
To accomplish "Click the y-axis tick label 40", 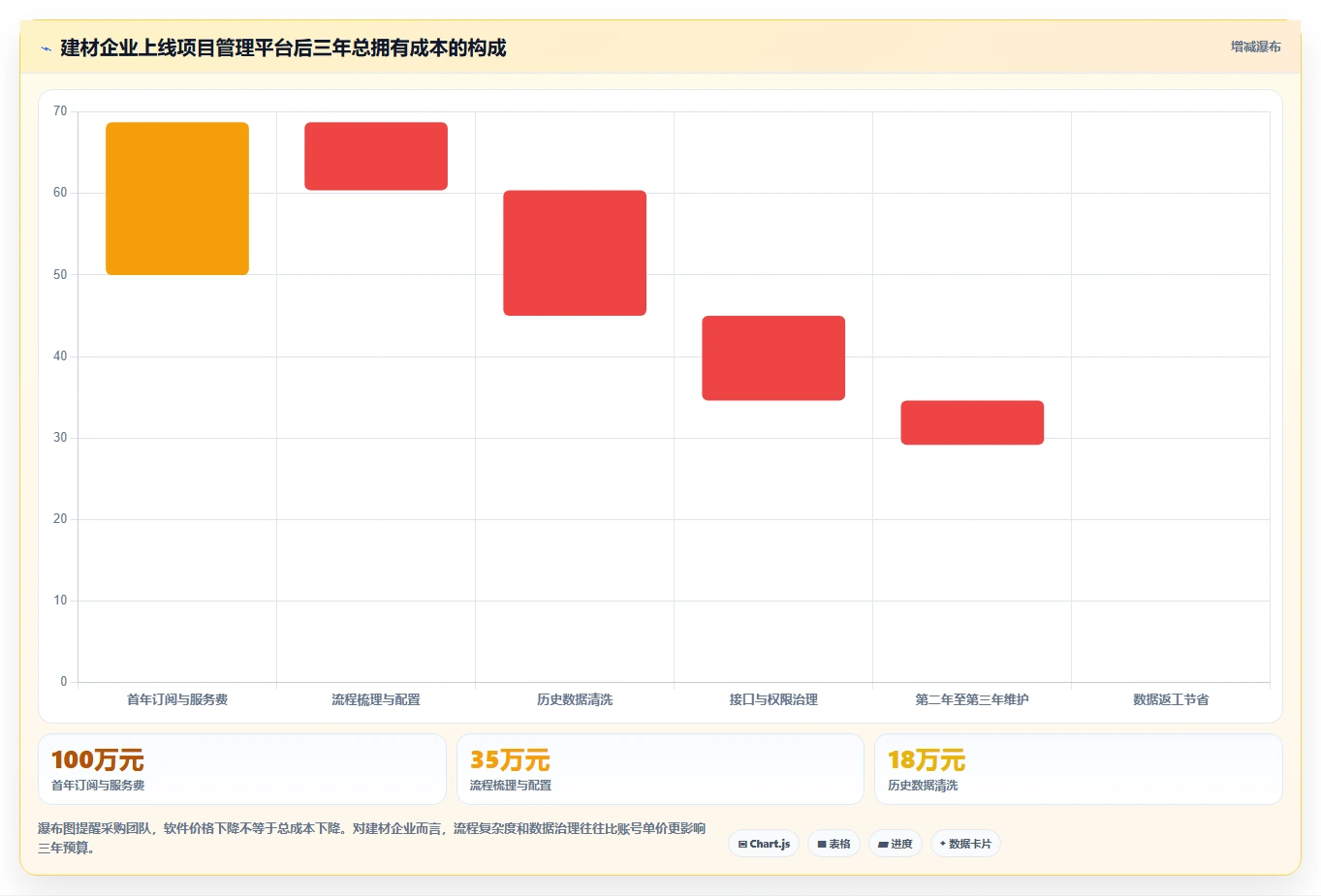I will pos(60,356).
